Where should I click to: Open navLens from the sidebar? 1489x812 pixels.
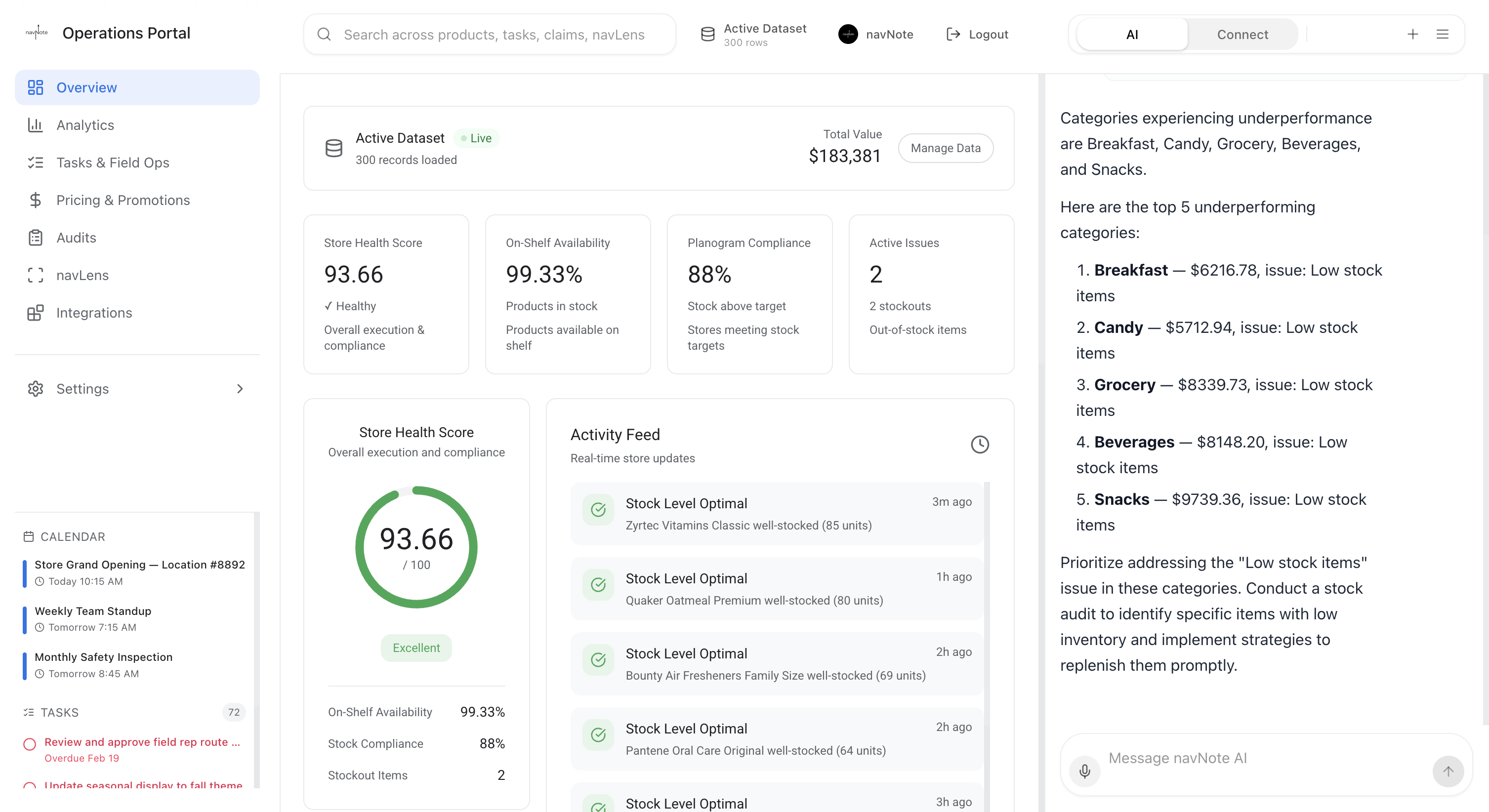[82, 275]
